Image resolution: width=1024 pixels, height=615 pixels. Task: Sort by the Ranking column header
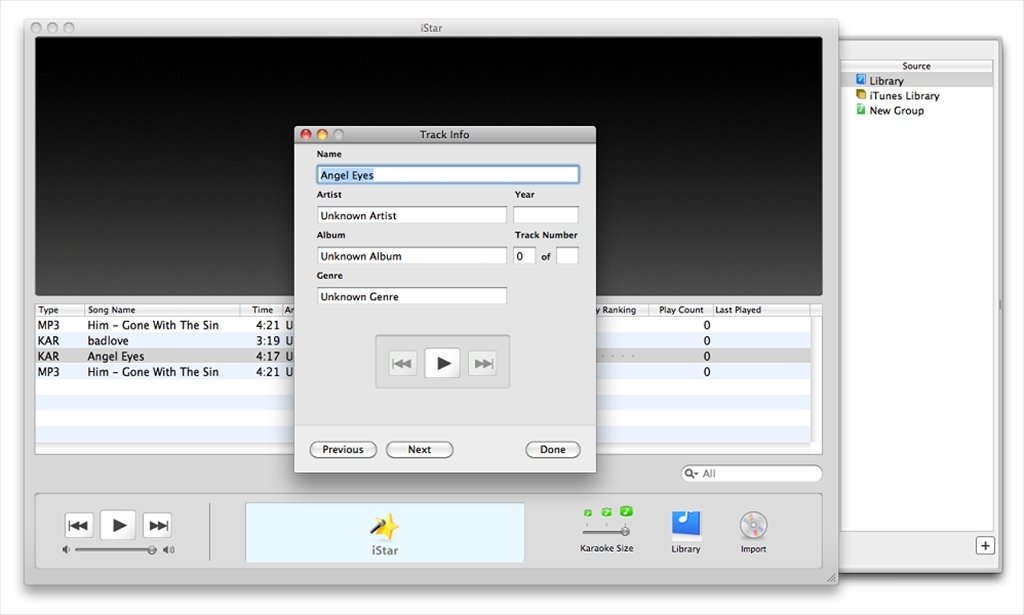[622, 309]
